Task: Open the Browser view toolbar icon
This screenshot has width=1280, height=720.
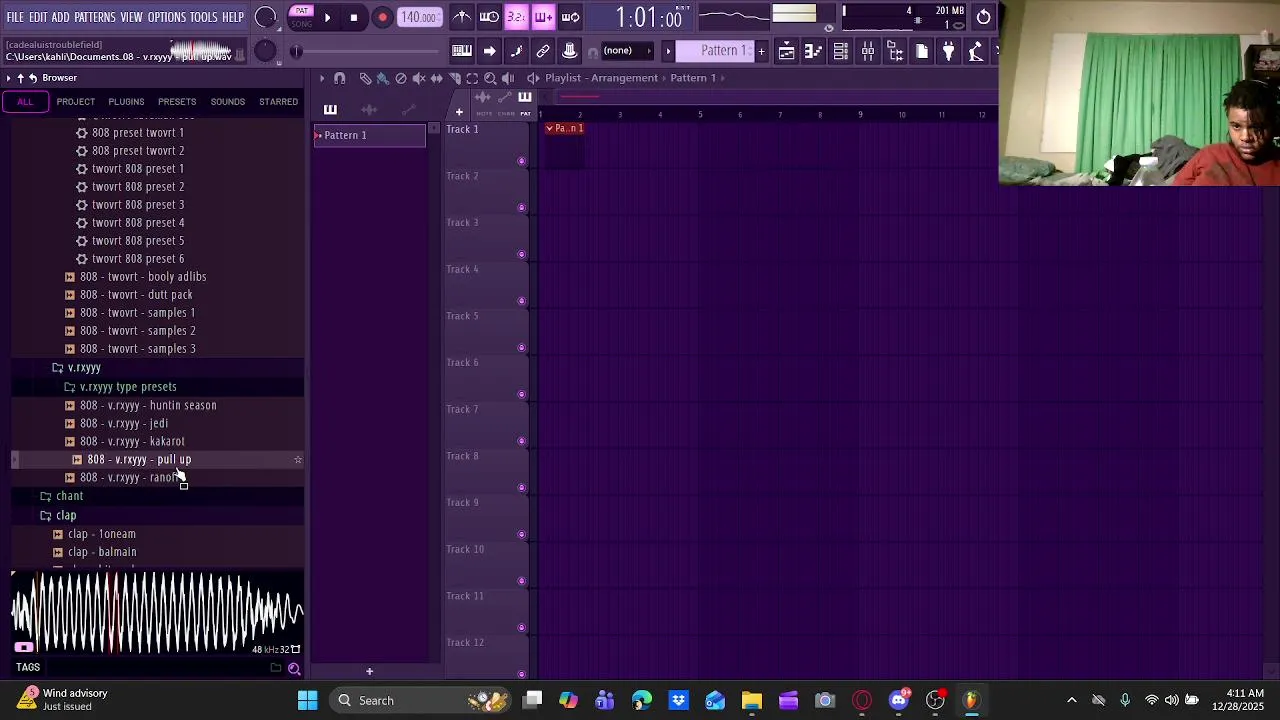Action: coord(895,51)
